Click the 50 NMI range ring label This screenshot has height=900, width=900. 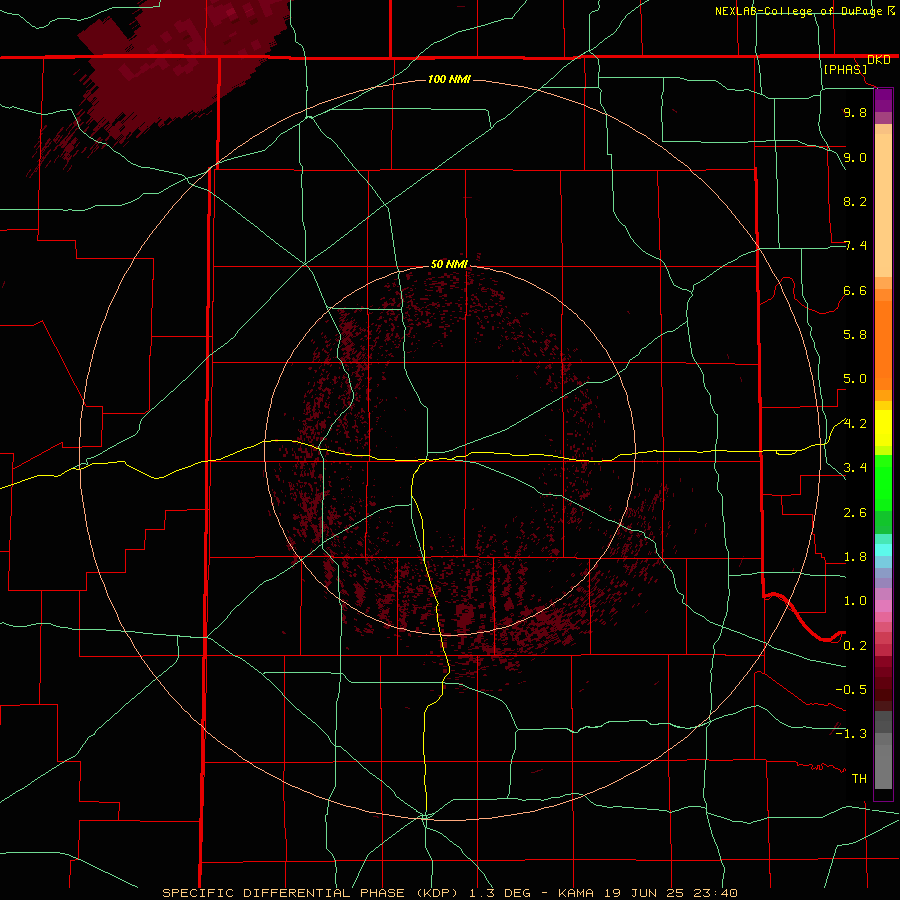click(449, 264)
